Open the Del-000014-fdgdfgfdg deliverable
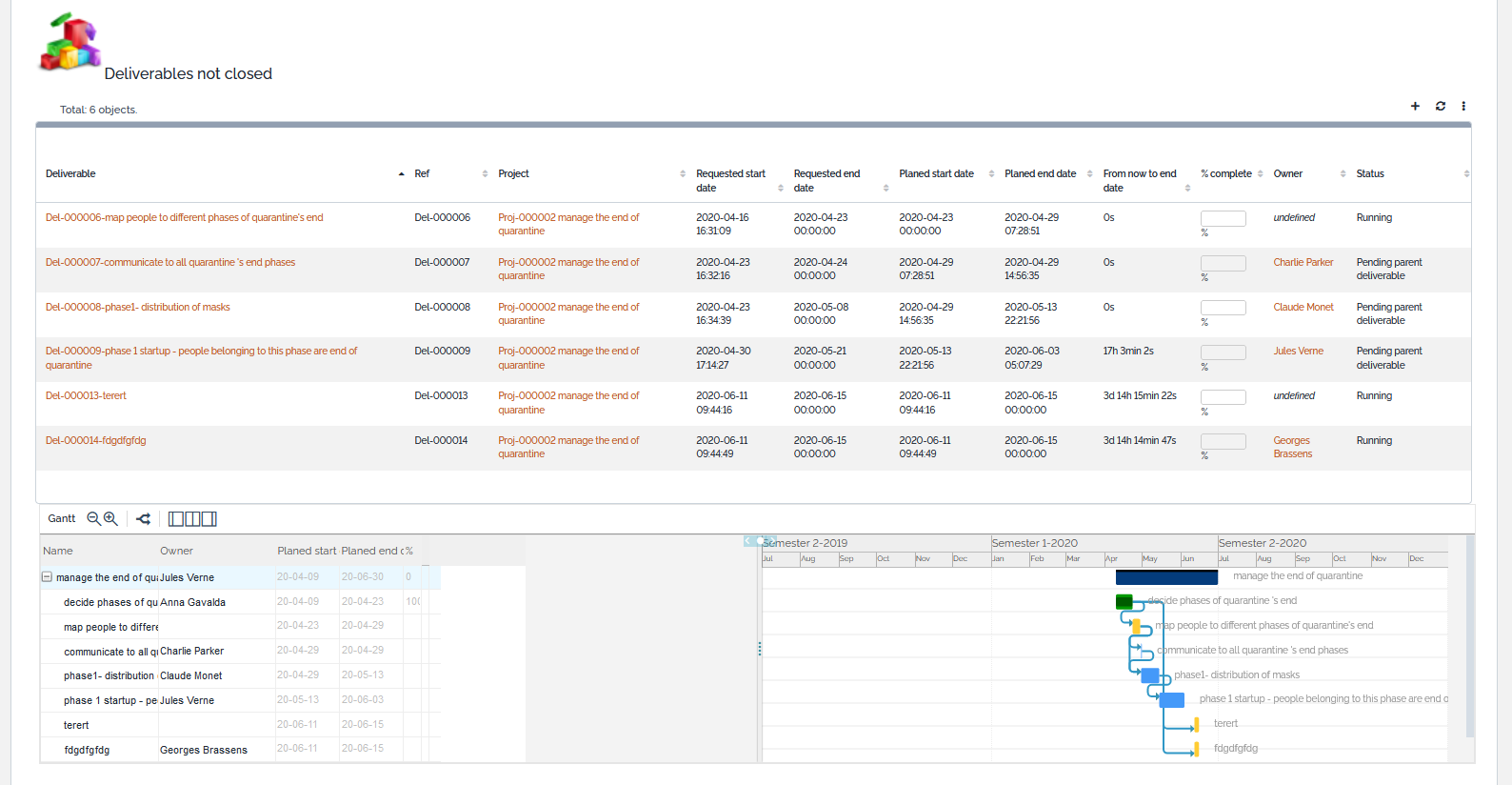This screenshot has height=785, width=1512. tap(95, 440)
